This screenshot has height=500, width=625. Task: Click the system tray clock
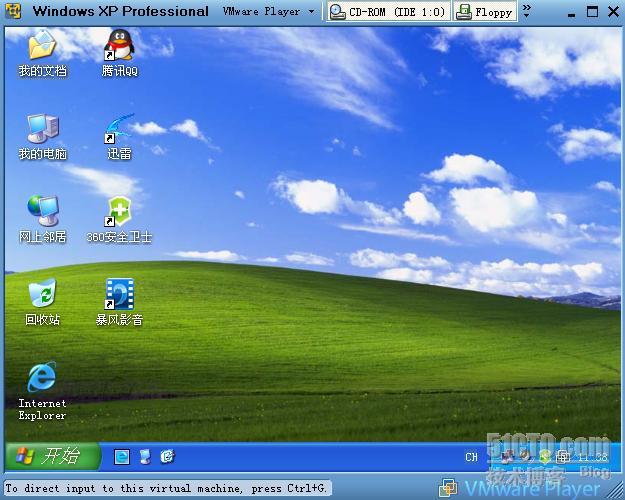pos(593,457)
